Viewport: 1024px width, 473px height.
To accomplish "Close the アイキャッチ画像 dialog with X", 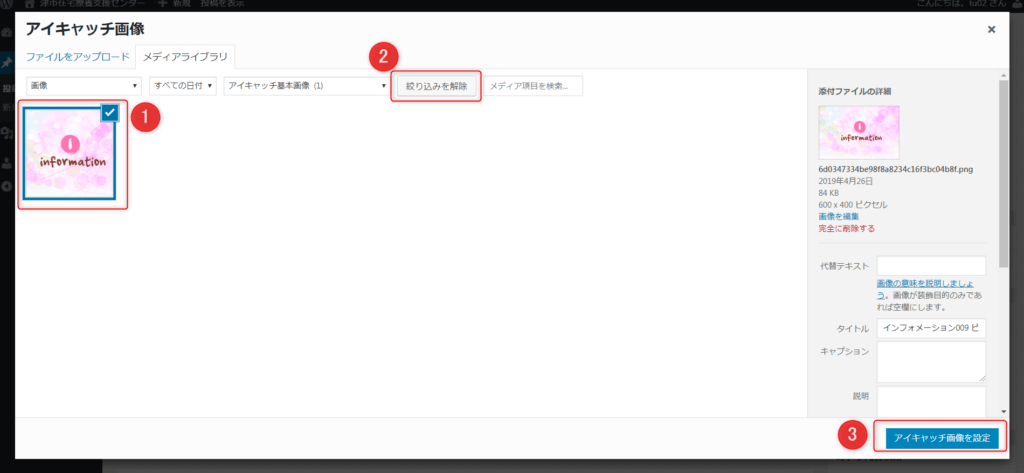I will [991, 30].
